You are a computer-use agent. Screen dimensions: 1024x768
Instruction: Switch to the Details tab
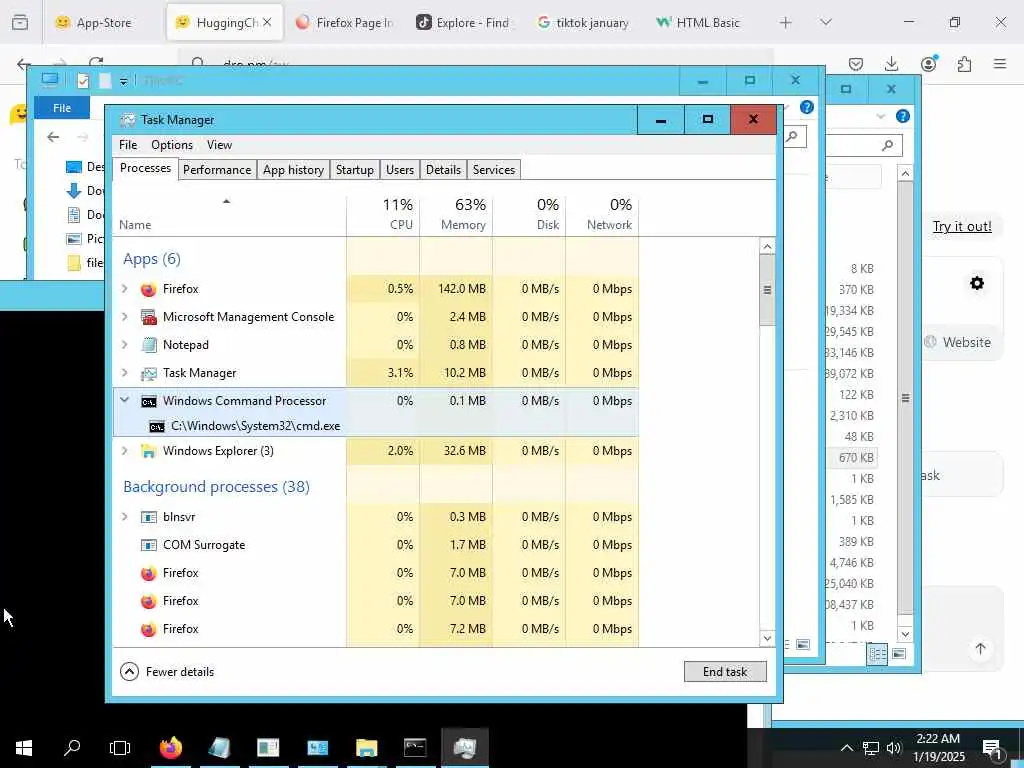click(443, 170)
